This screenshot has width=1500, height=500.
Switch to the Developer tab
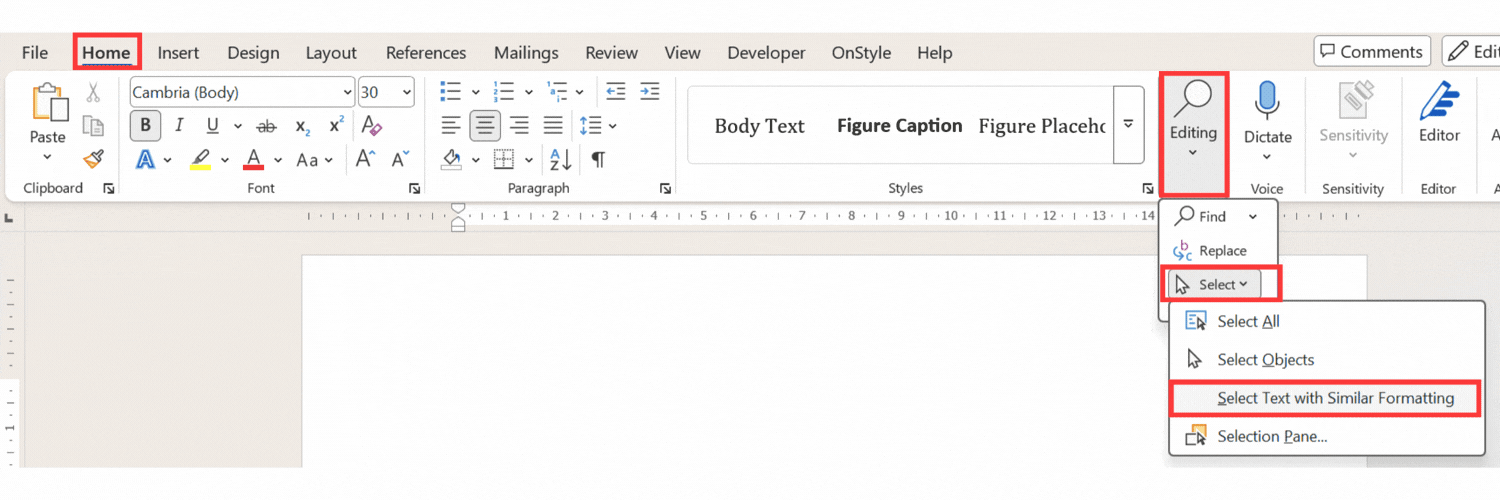[x=766, y=53]
